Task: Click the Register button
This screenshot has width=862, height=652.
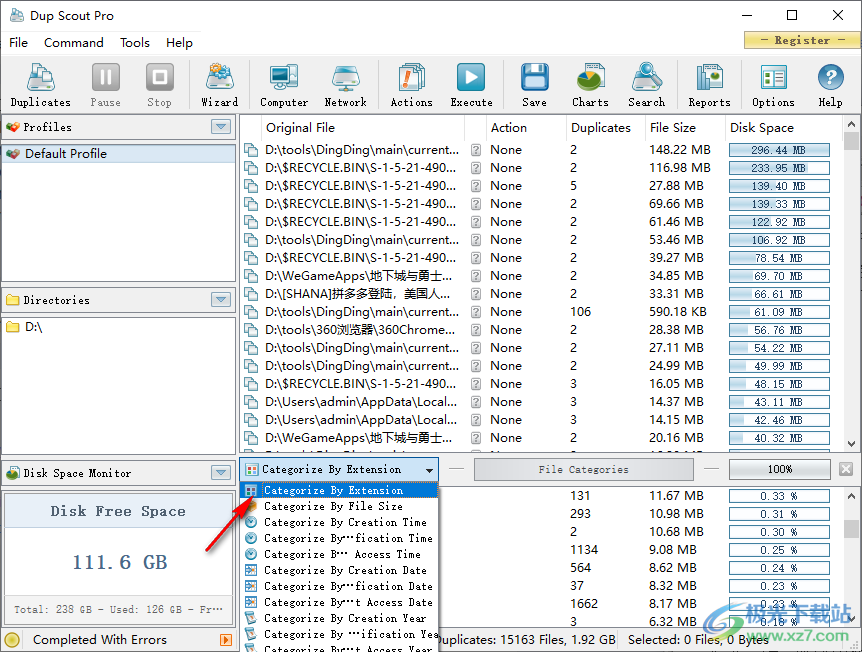Action: [x=802, y=40]
